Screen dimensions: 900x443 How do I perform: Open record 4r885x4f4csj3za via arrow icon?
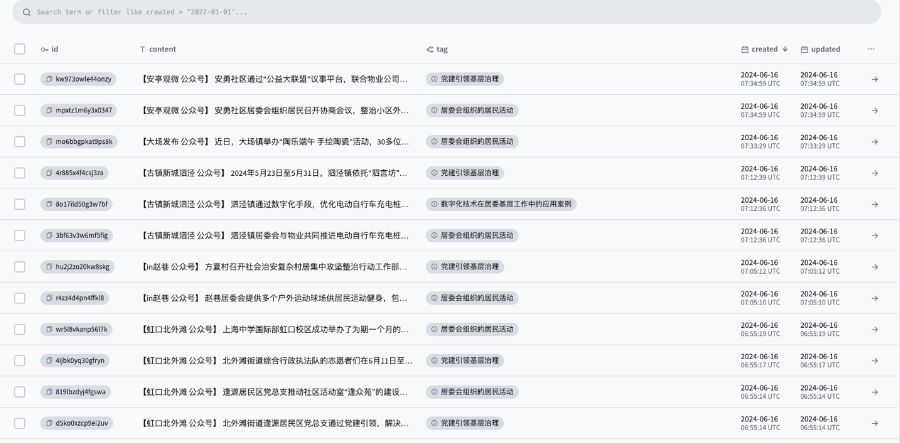[x=875, y=173]
